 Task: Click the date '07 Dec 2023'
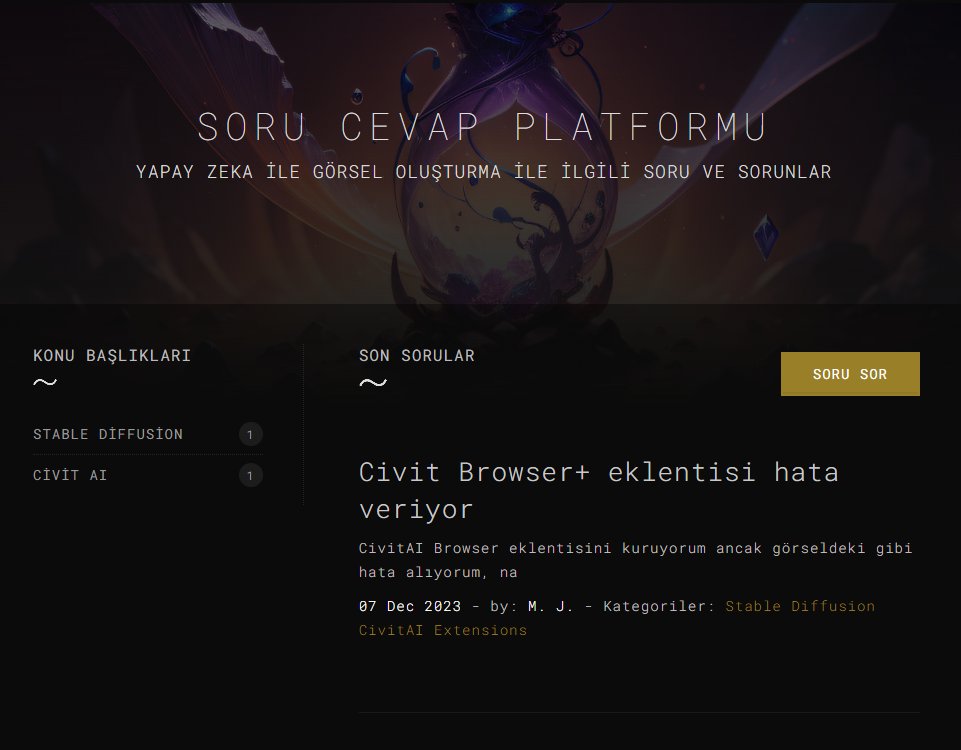click(x=409, y=606)
